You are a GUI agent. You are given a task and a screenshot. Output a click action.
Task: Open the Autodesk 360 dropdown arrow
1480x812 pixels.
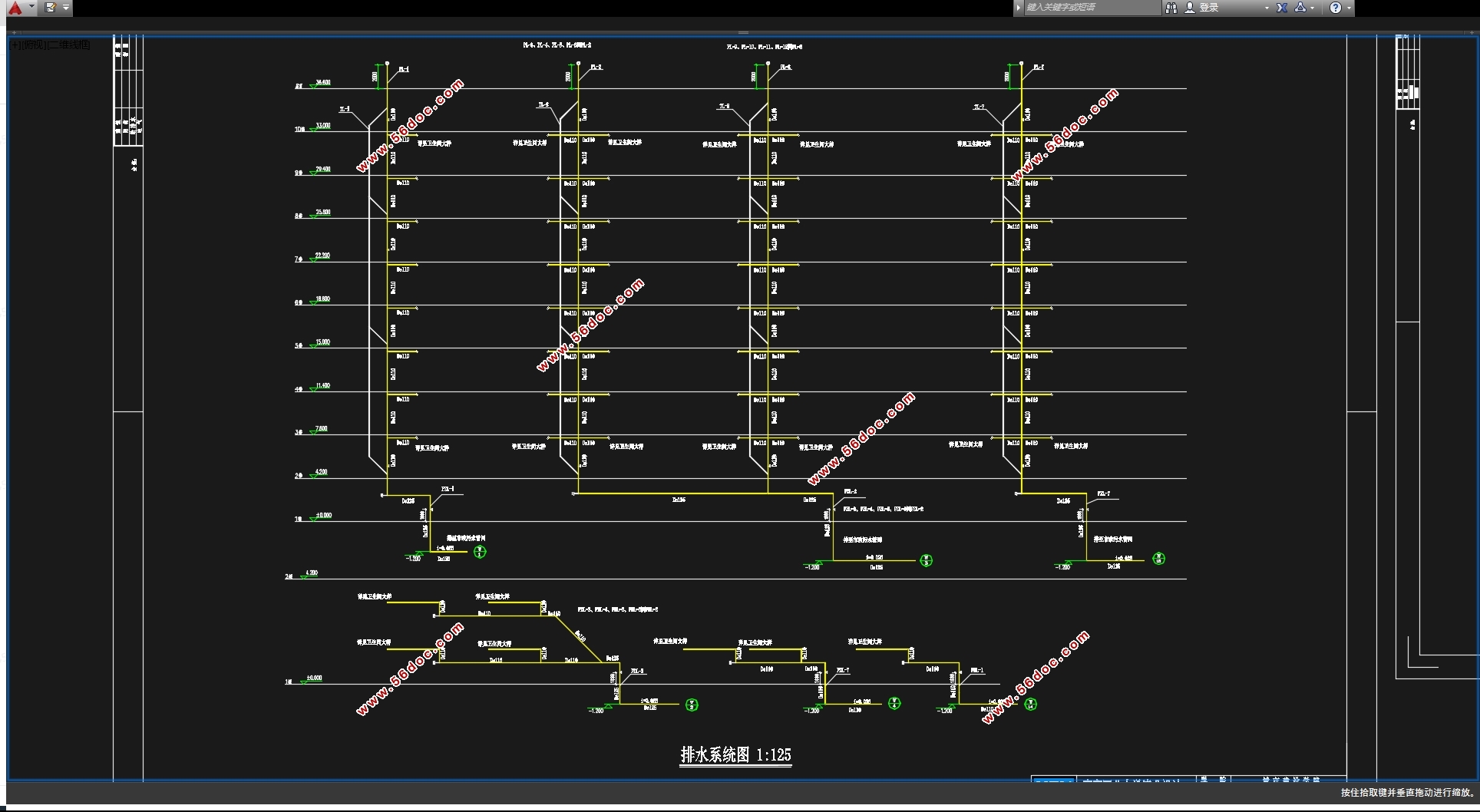click(x=1313, y=8)
